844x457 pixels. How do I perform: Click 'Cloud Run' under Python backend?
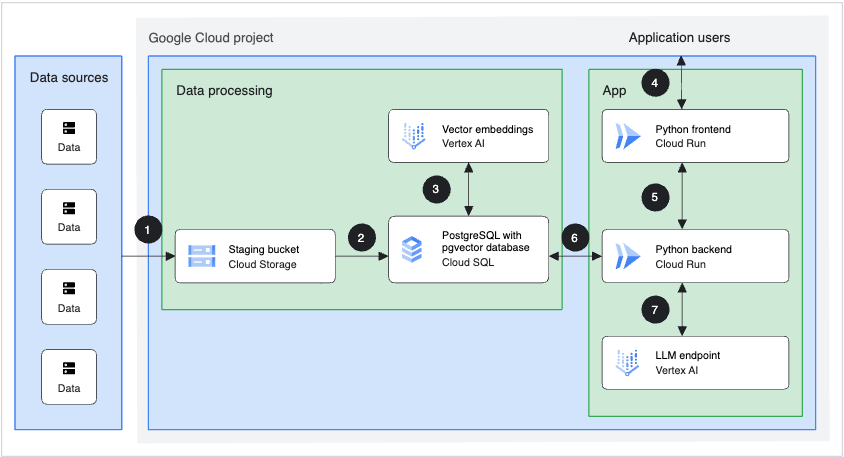(x=680, y=264)
